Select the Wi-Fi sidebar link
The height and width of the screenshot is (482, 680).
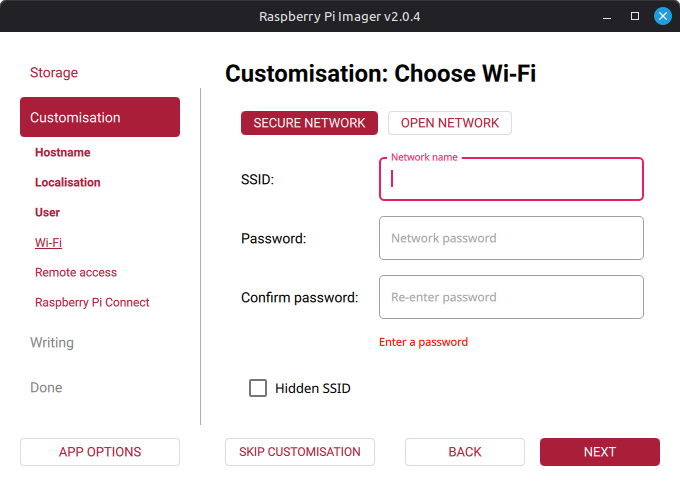click(49, 243)
